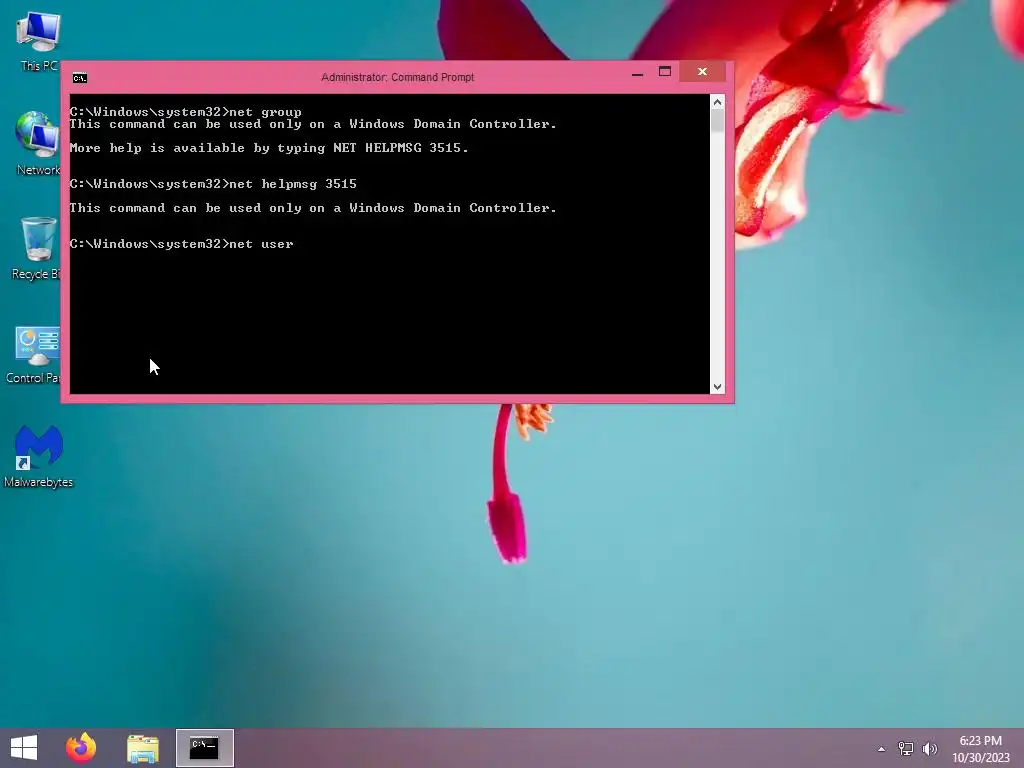Screen dimensions: 1024x768
Task: Click the 'net user' command line
Action: tap(182, 244)
